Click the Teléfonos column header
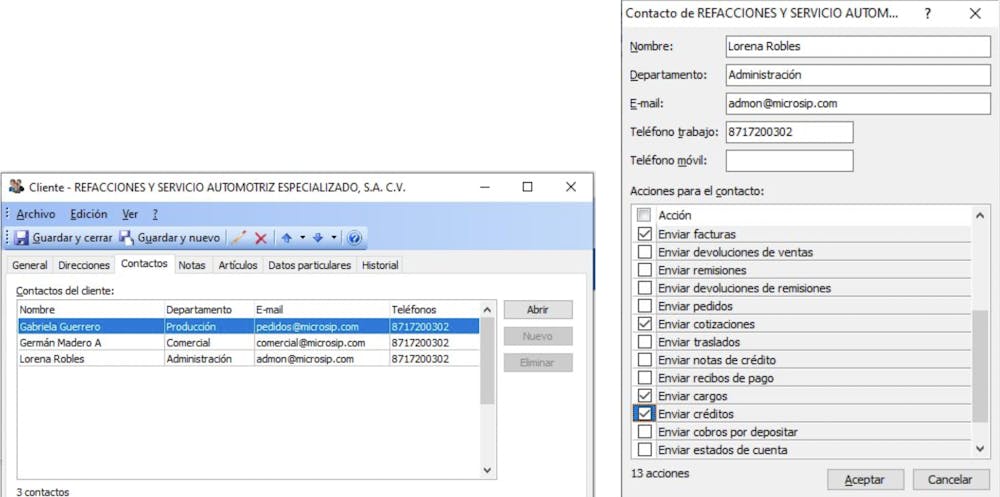The height and width of the screenshot is (497, 1000). [434, 309]
